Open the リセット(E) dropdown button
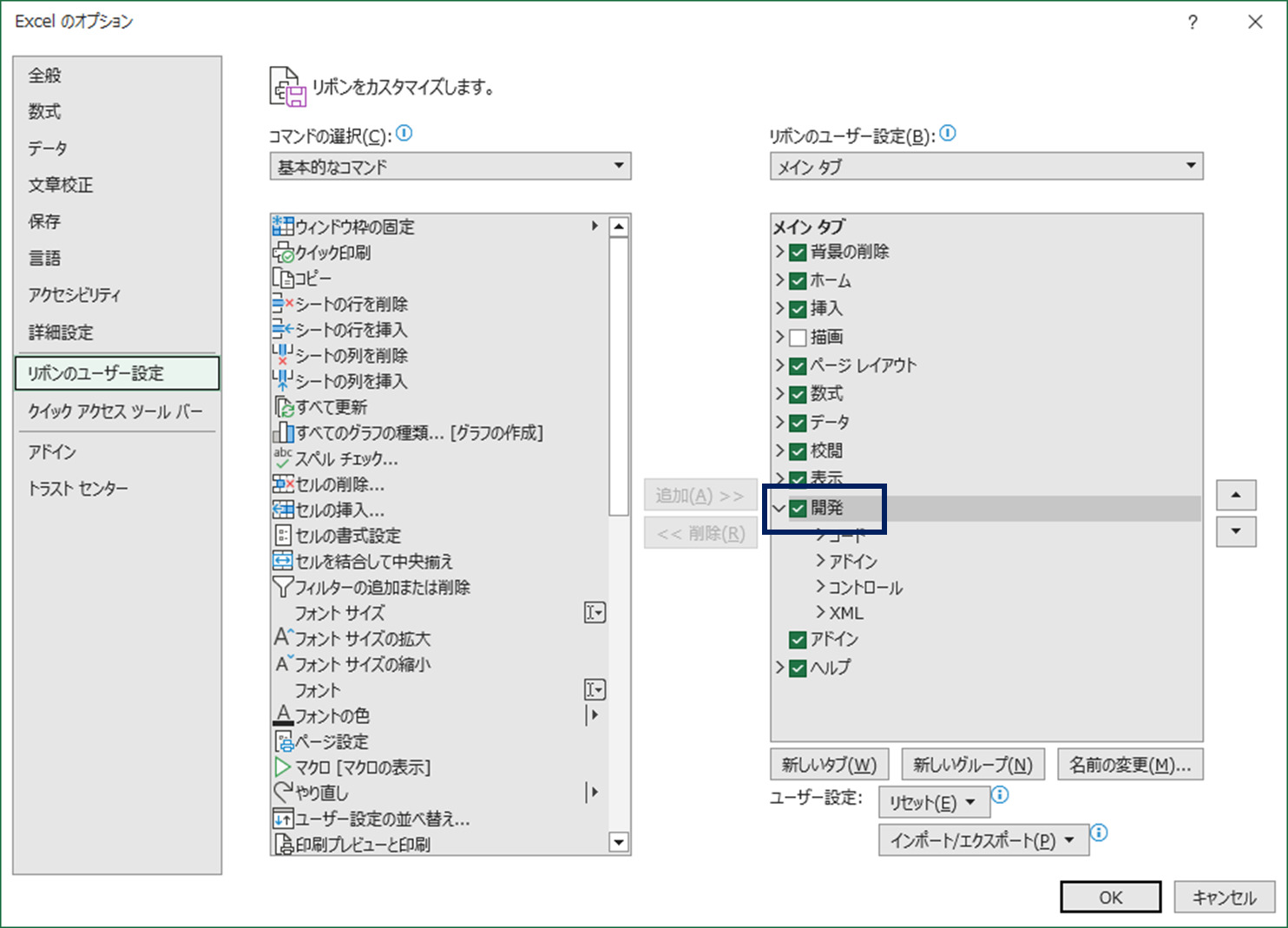Screen dimensions: 1288x928 (933, 803)
